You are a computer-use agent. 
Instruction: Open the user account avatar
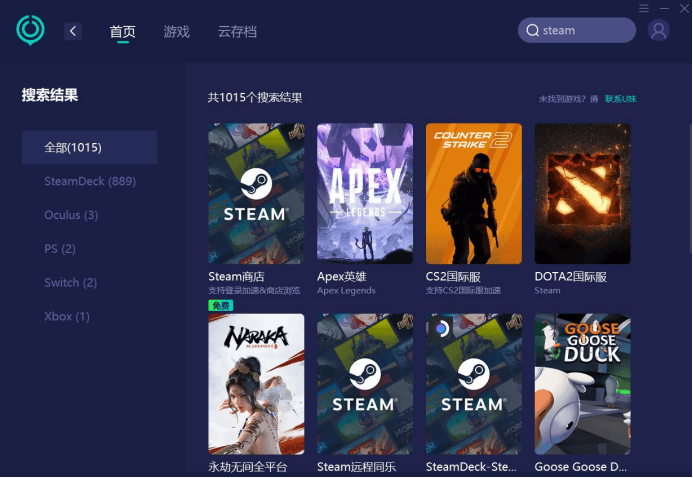[x=659, y=30]
